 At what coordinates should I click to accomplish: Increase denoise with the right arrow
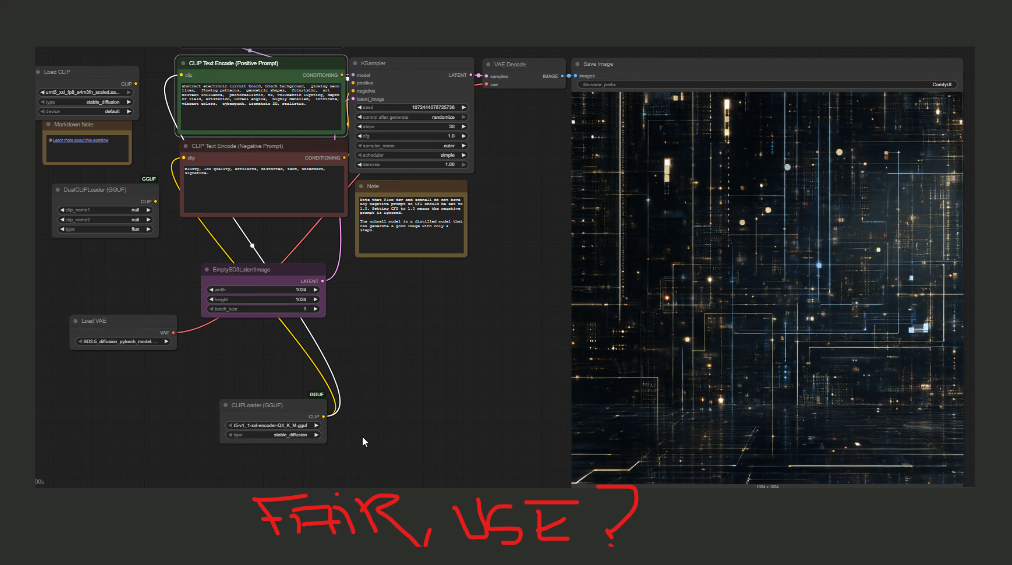coord(463,165)
